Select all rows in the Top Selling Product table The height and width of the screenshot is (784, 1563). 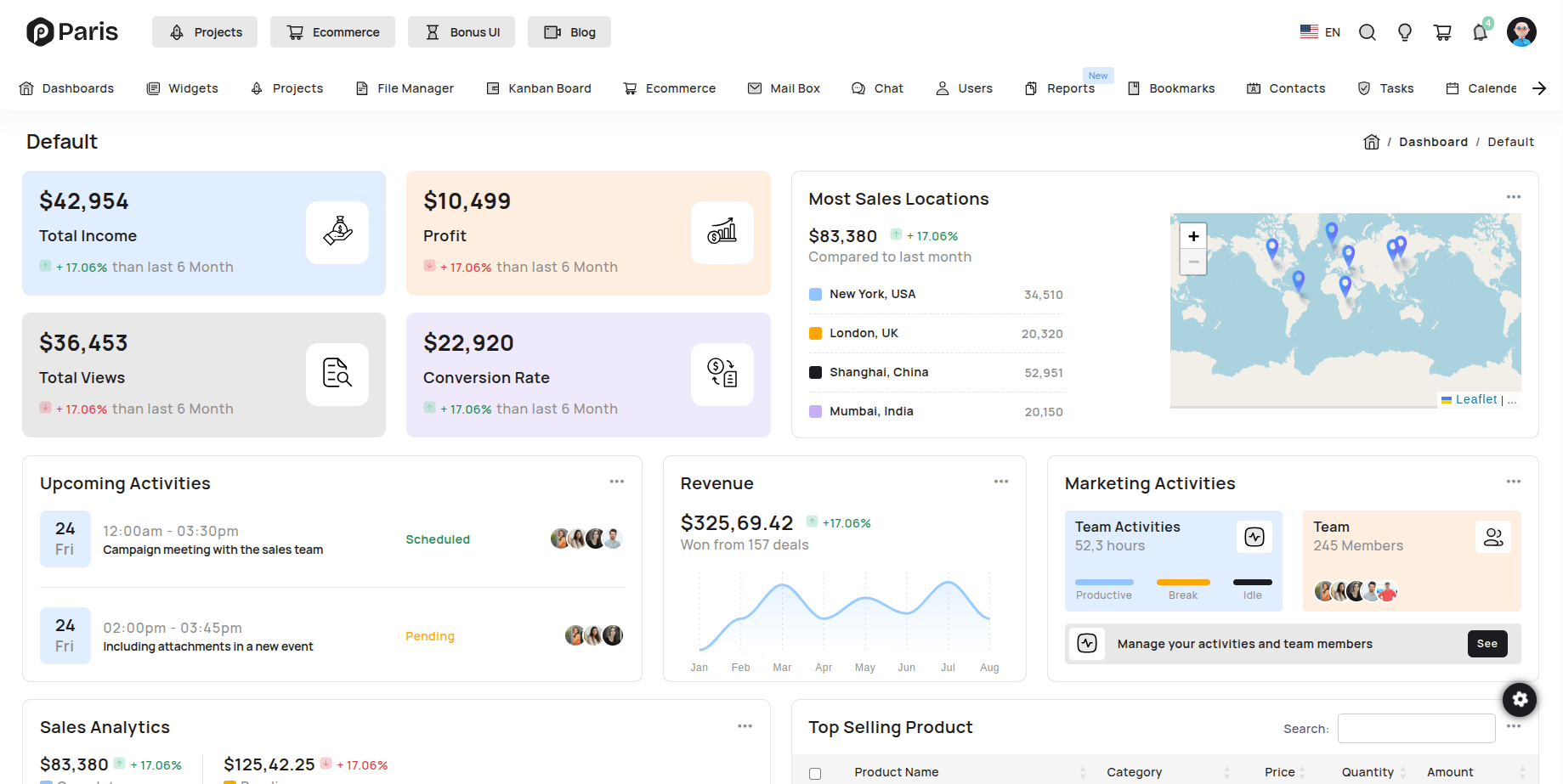click(815, 772)
